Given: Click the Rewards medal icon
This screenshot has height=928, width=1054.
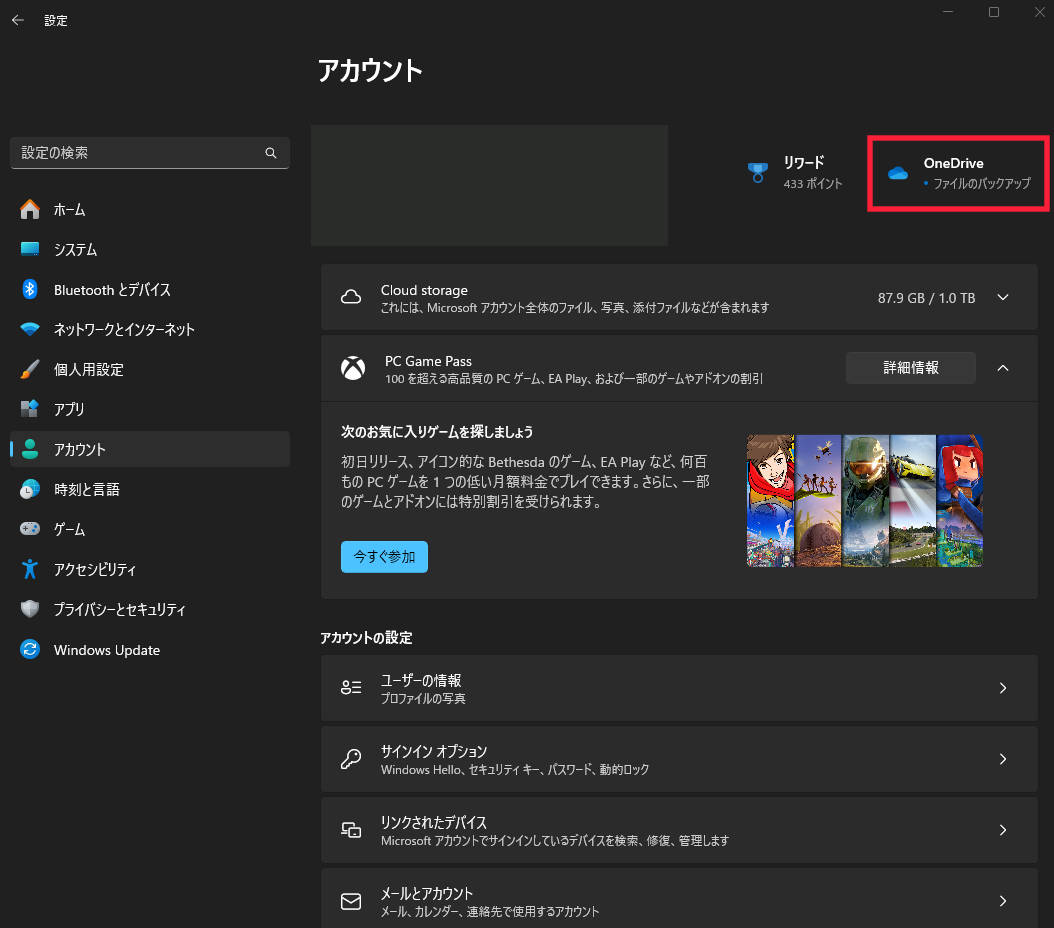Looking at the screenshot, I should coord(758,173).
